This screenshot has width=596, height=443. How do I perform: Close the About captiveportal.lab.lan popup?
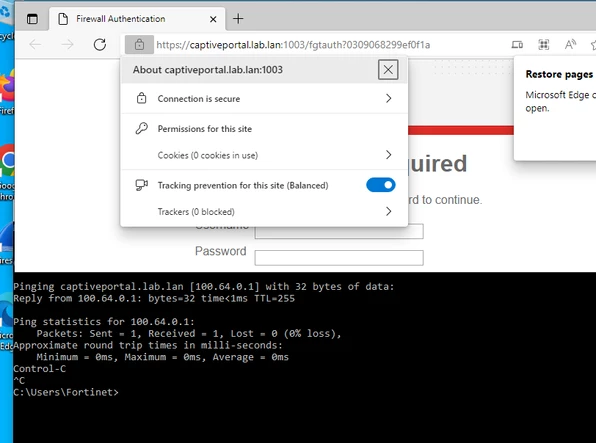tap(388, 70)
